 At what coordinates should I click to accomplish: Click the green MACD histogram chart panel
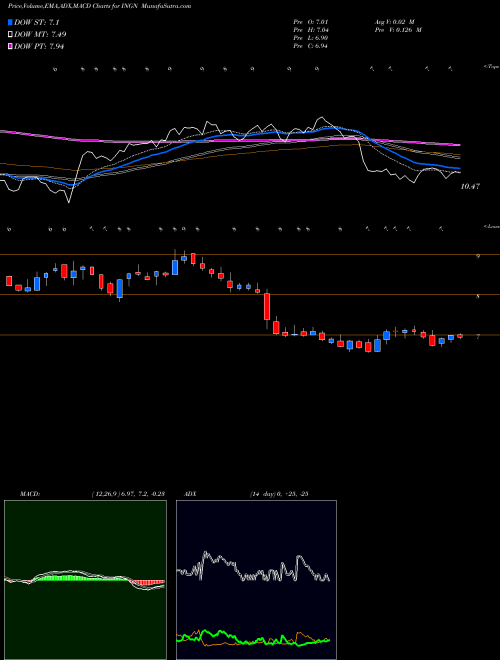click(85, 580)
